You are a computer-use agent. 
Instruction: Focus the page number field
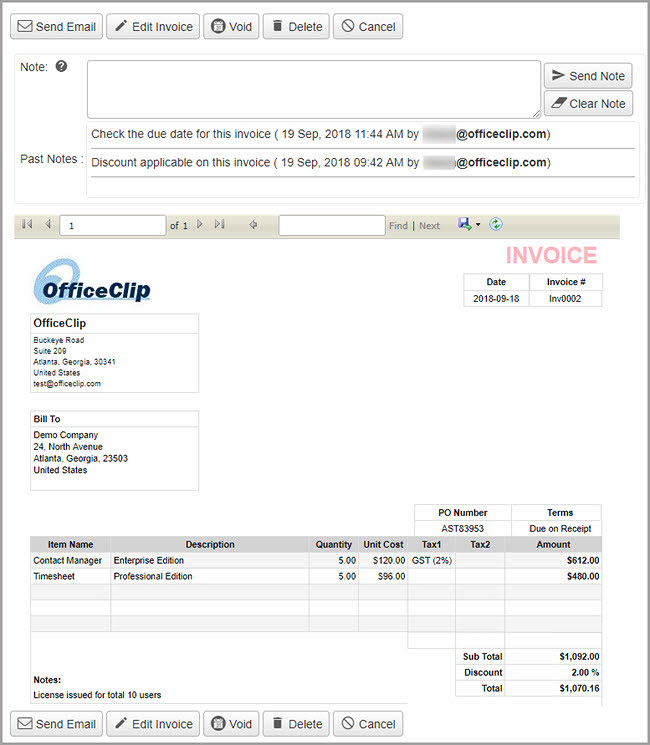112,226
